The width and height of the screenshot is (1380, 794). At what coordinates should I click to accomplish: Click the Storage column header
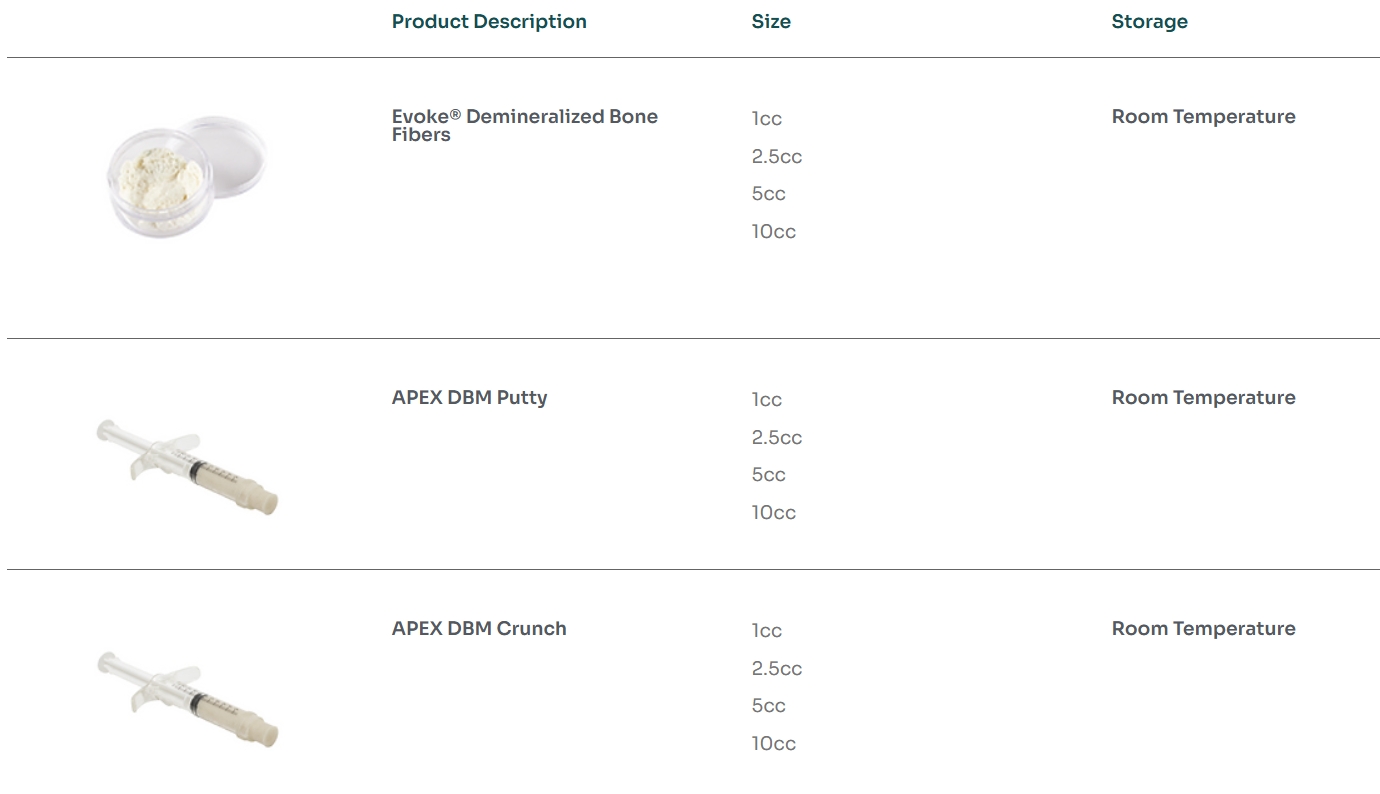1149,22
